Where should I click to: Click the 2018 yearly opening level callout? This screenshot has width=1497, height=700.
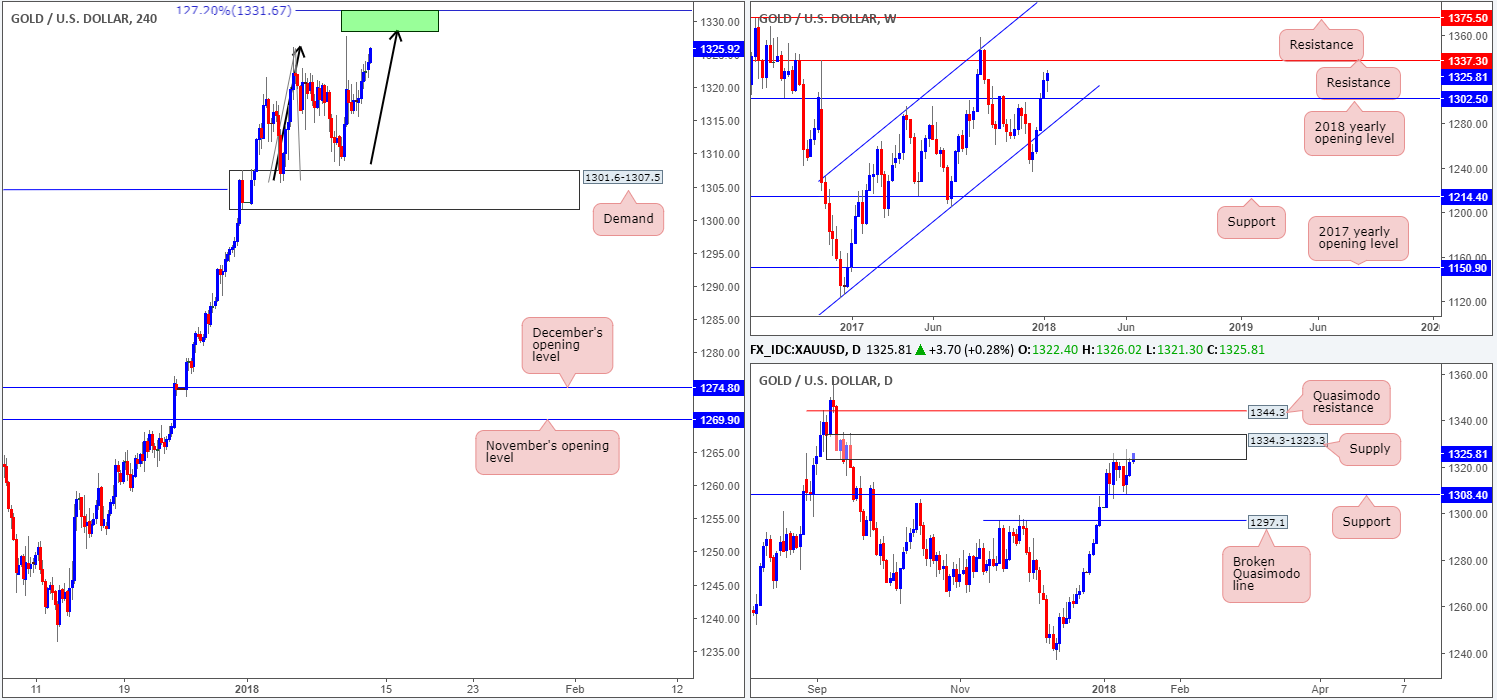coord(1354,132)
